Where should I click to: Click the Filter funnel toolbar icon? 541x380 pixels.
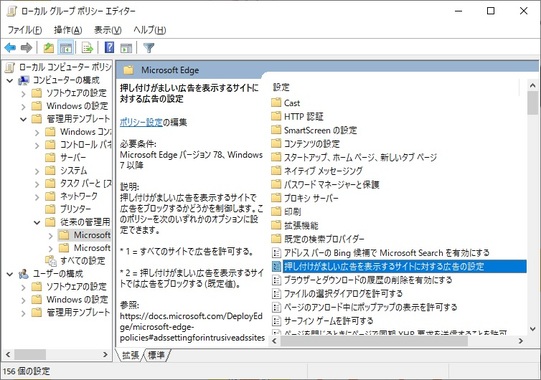149,48
